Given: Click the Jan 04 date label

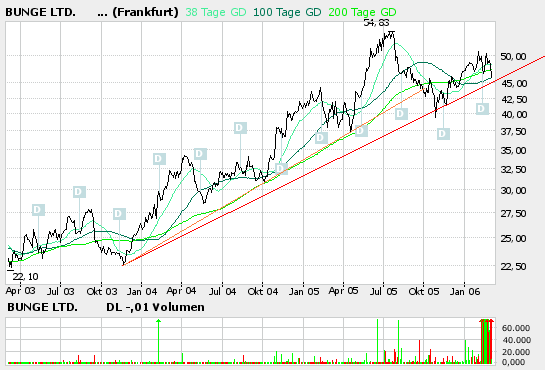Looking at the screenshot, I should 142,291.
